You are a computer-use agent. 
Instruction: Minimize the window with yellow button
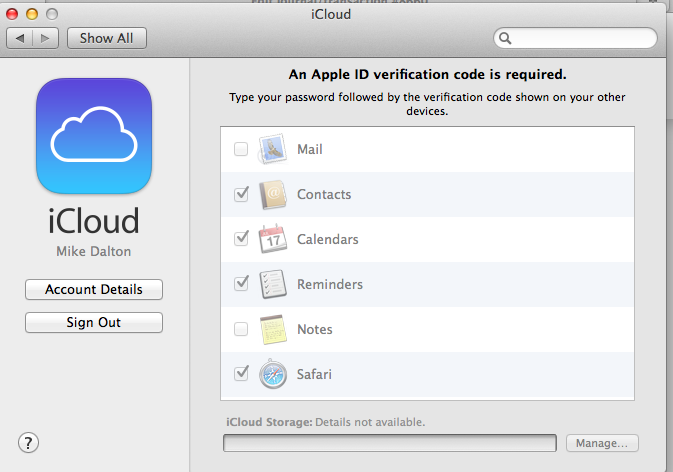coord(32,14)
